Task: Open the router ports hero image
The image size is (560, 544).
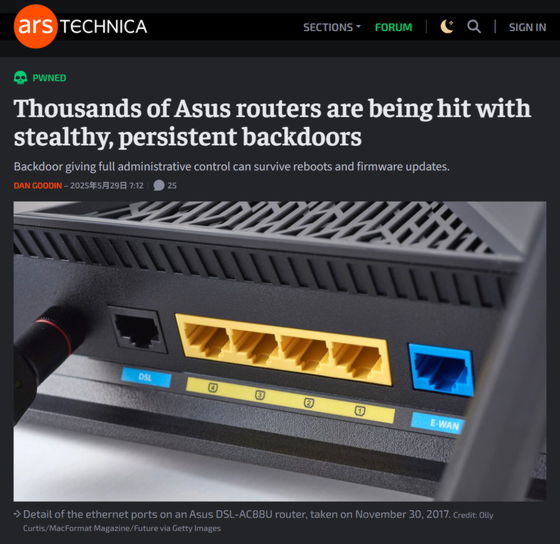Action: tap(280, 351)
